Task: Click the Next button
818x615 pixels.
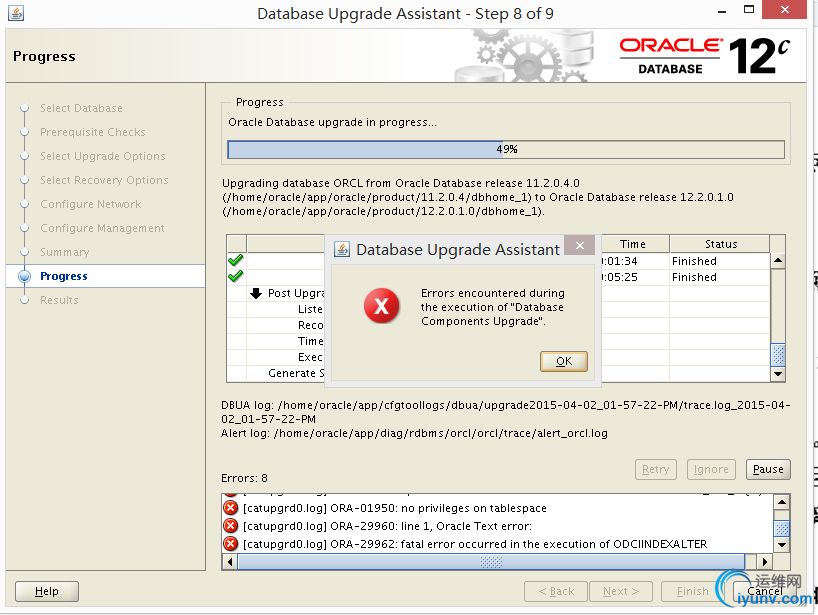Action: click(x=621, y=591)
